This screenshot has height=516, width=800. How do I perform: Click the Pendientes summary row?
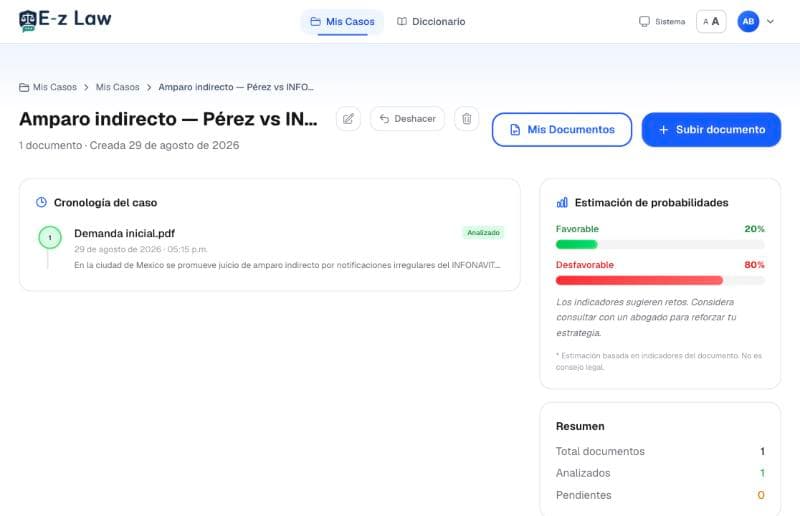pos(660,495)
